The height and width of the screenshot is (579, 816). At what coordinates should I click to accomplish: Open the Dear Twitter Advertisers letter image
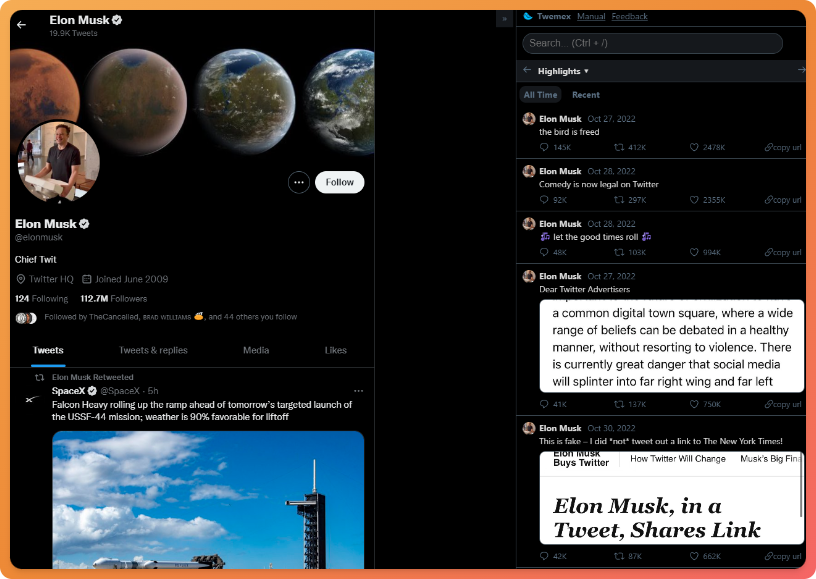pyautogui.click(x=672, y=346)
